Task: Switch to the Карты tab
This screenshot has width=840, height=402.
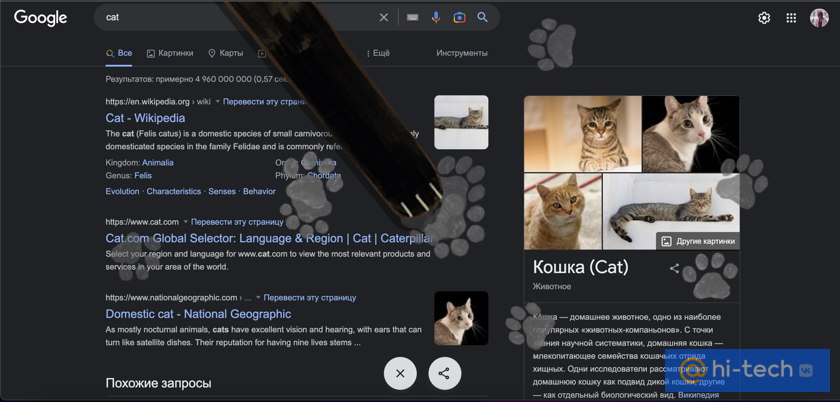Action: coord(226,53)
